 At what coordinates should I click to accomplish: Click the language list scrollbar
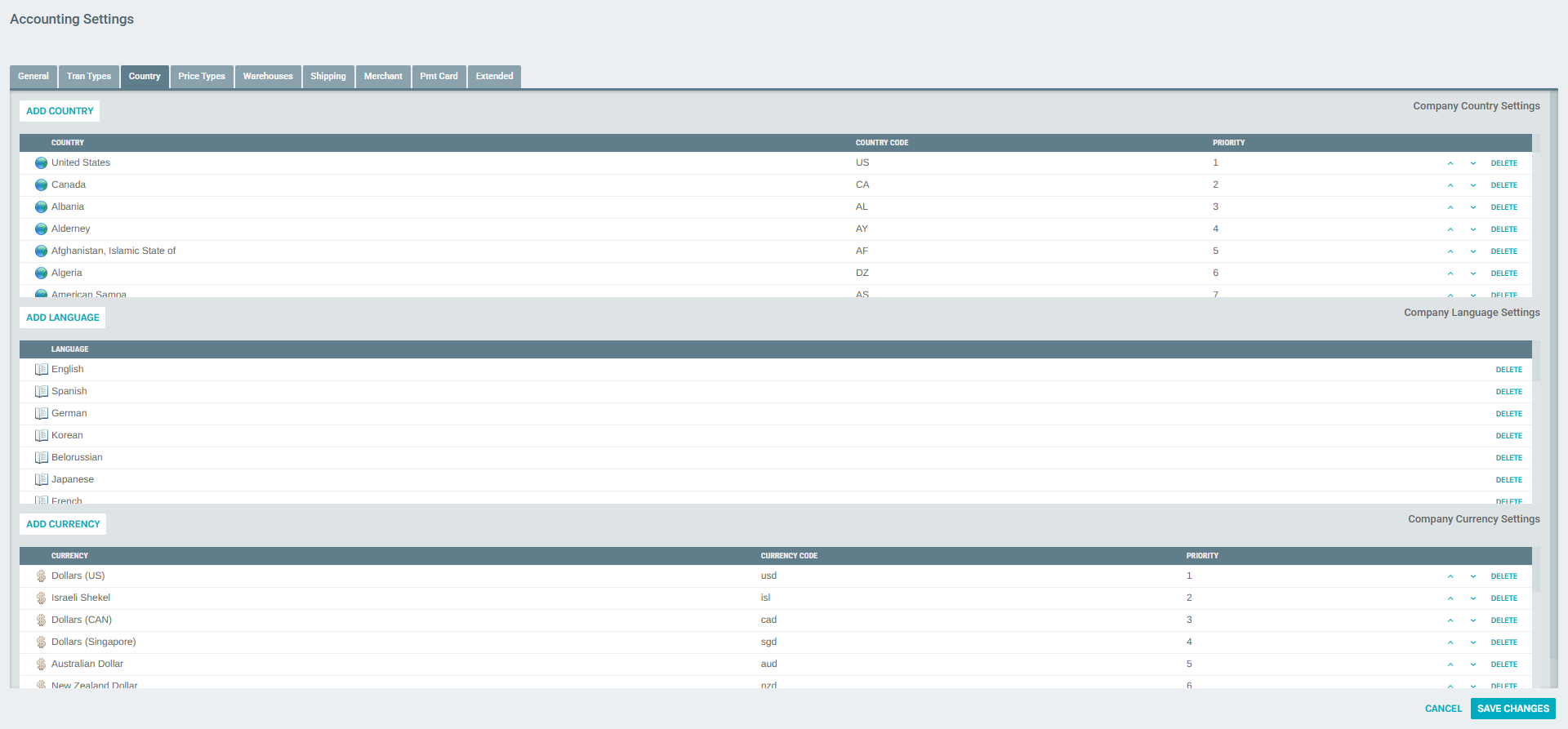click(1536, 363)
